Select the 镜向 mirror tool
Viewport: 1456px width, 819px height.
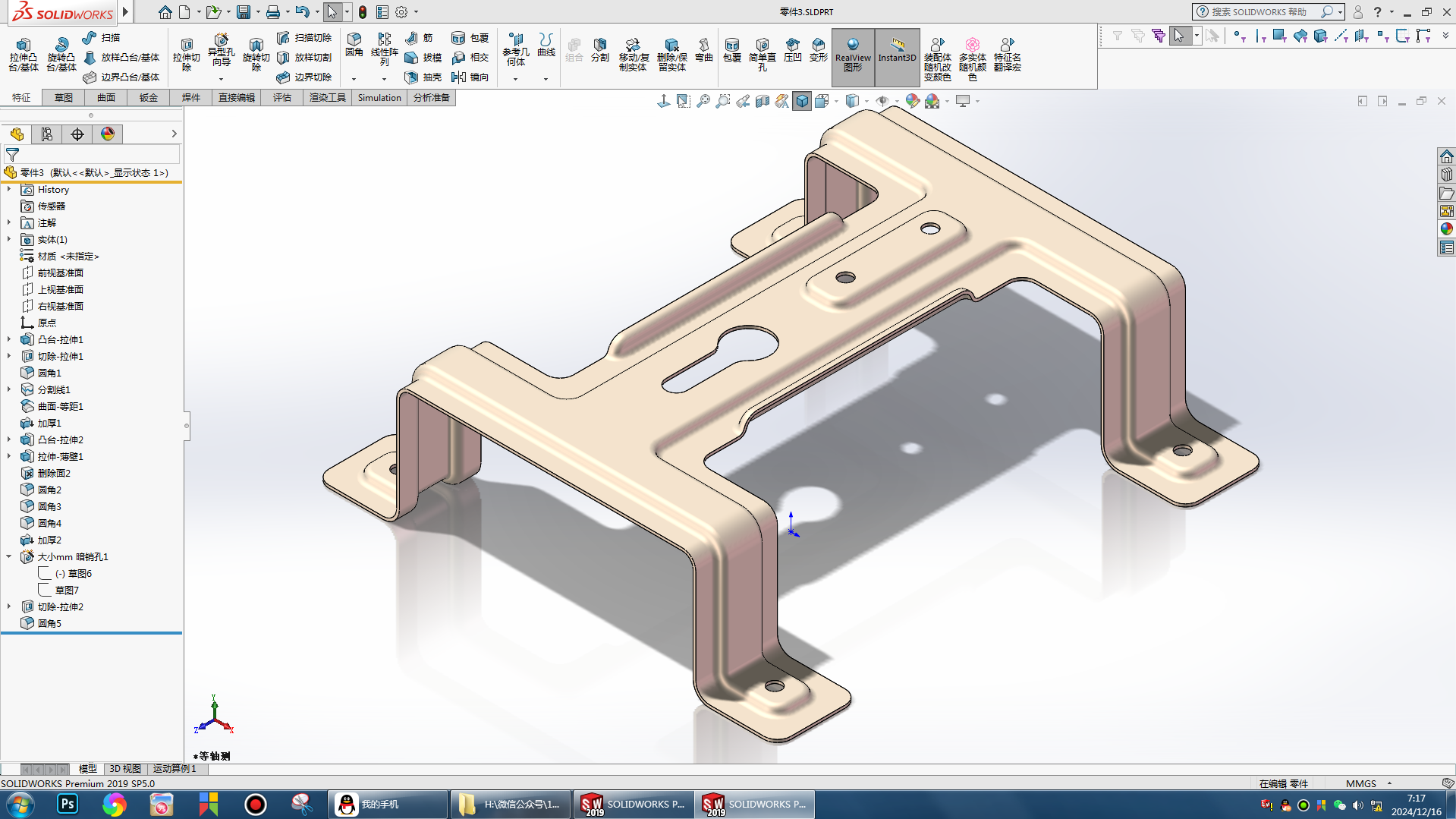(470, 77)
